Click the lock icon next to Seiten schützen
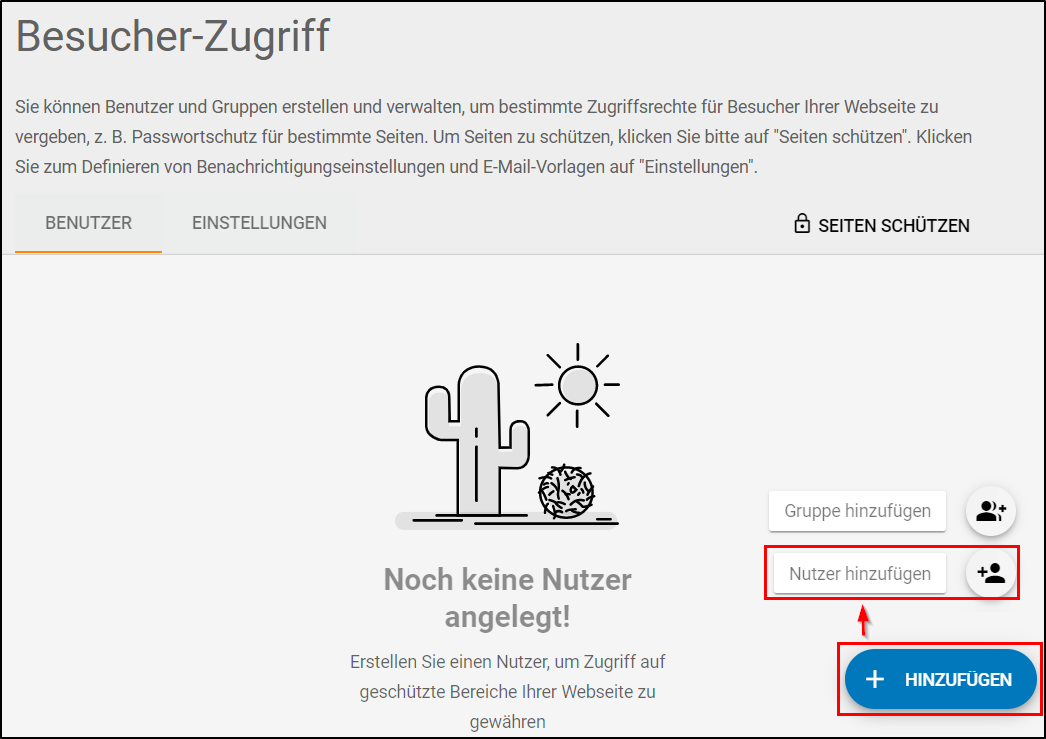Image resolution: width=1046 pixels, height=739 pixels. click(802, 224)
